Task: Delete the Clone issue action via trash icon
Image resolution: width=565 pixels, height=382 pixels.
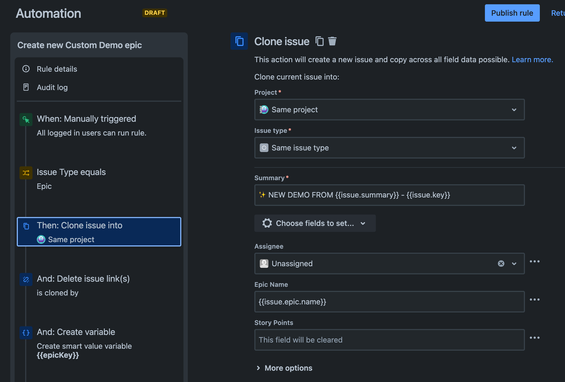Action: 332,41
